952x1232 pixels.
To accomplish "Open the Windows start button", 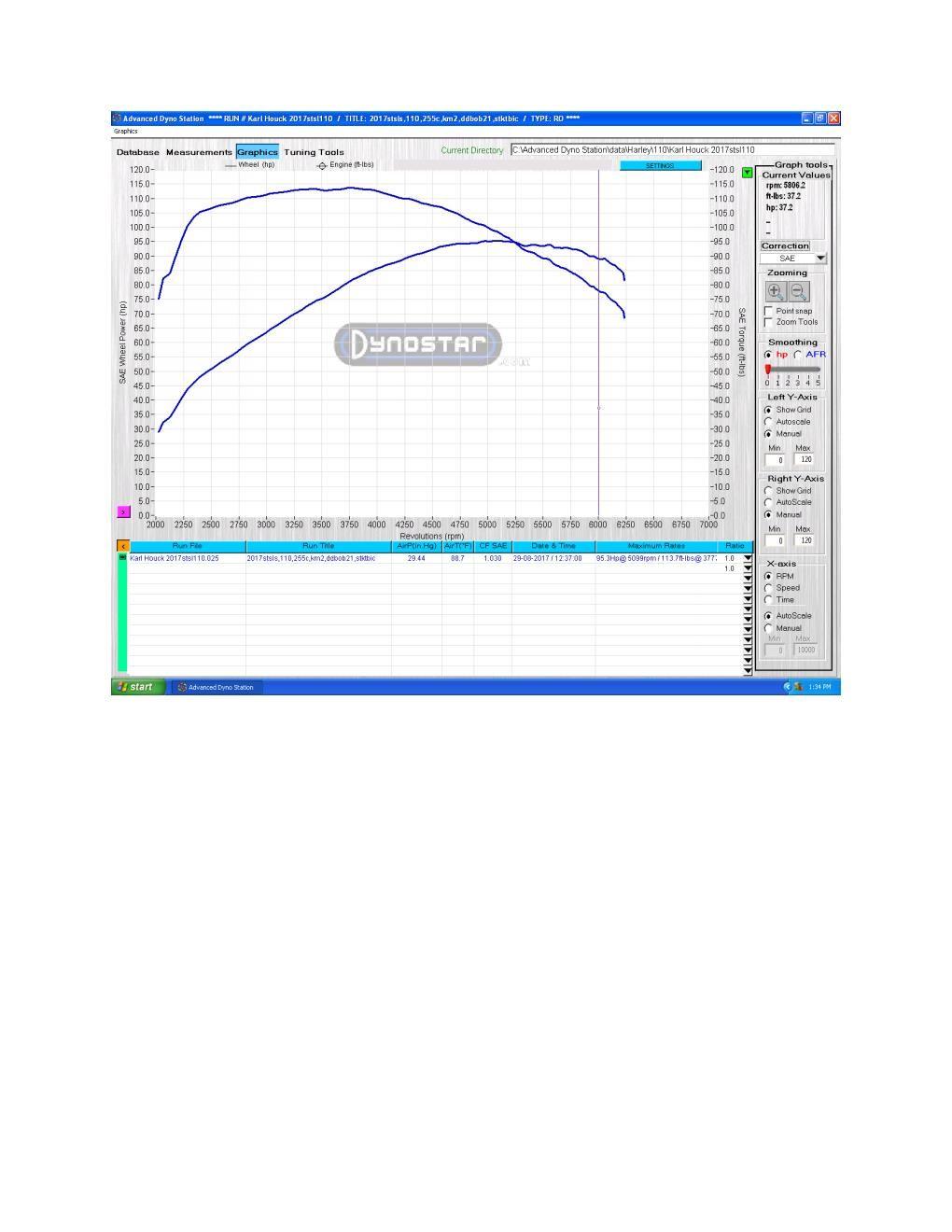I will pos(137,687).
